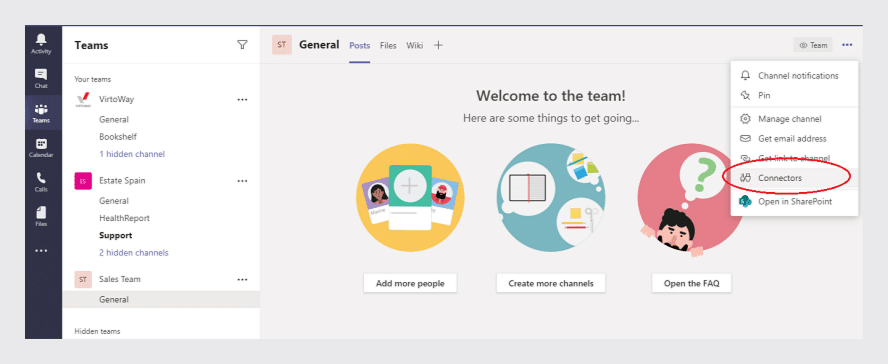
Task: Click the ST avatar in channel header
Action: [x=281, y=45]
